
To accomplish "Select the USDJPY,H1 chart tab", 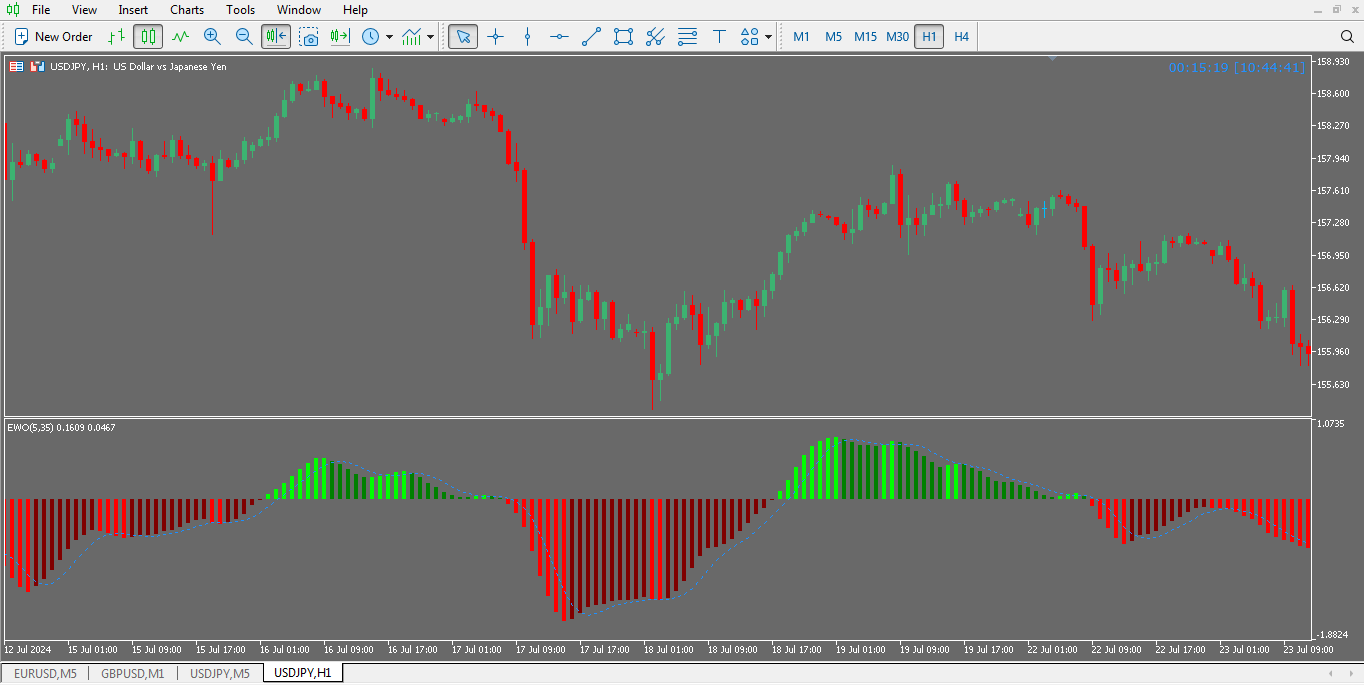I will pyautogui.click(x=303, y=673).
